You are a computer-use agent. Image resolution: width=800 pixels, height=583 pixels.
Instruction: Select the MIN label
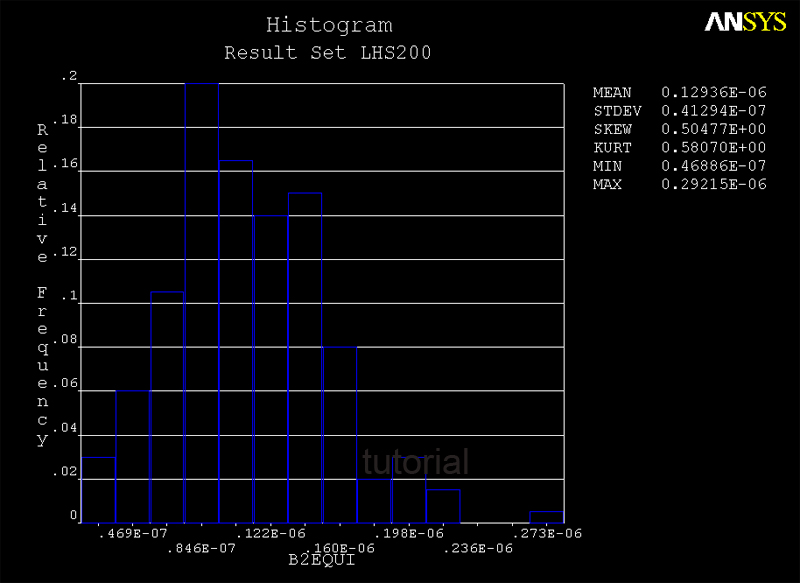point(608,166)
